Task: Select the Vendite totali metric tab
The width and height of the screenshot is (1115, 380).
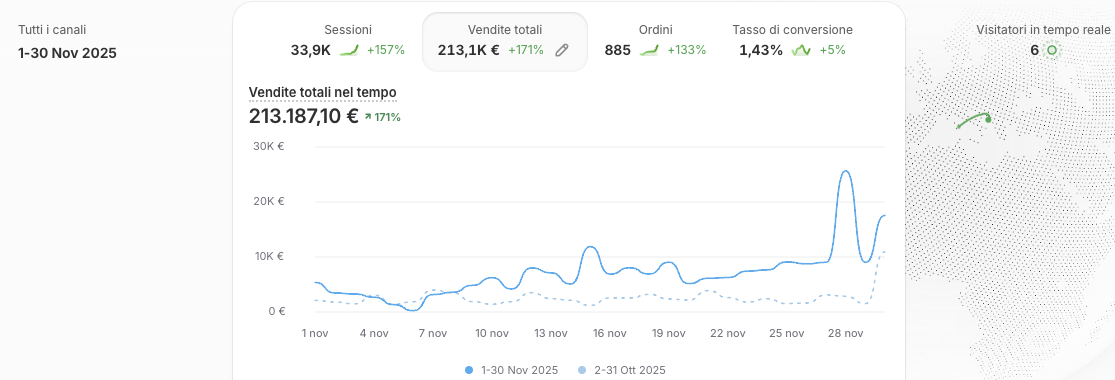Action: (x=505, y=42)
